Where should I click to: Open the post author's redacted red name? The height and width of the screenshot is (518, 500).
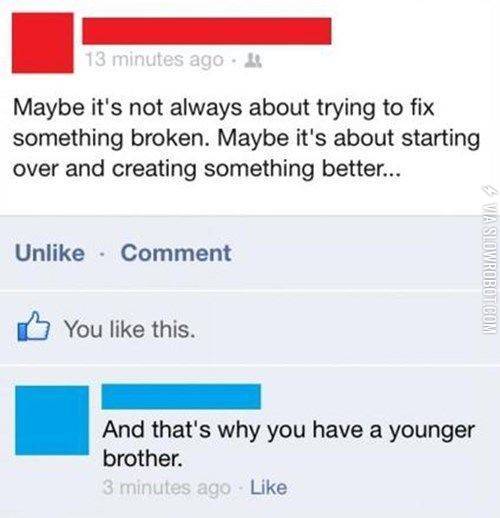pos(207,31)
